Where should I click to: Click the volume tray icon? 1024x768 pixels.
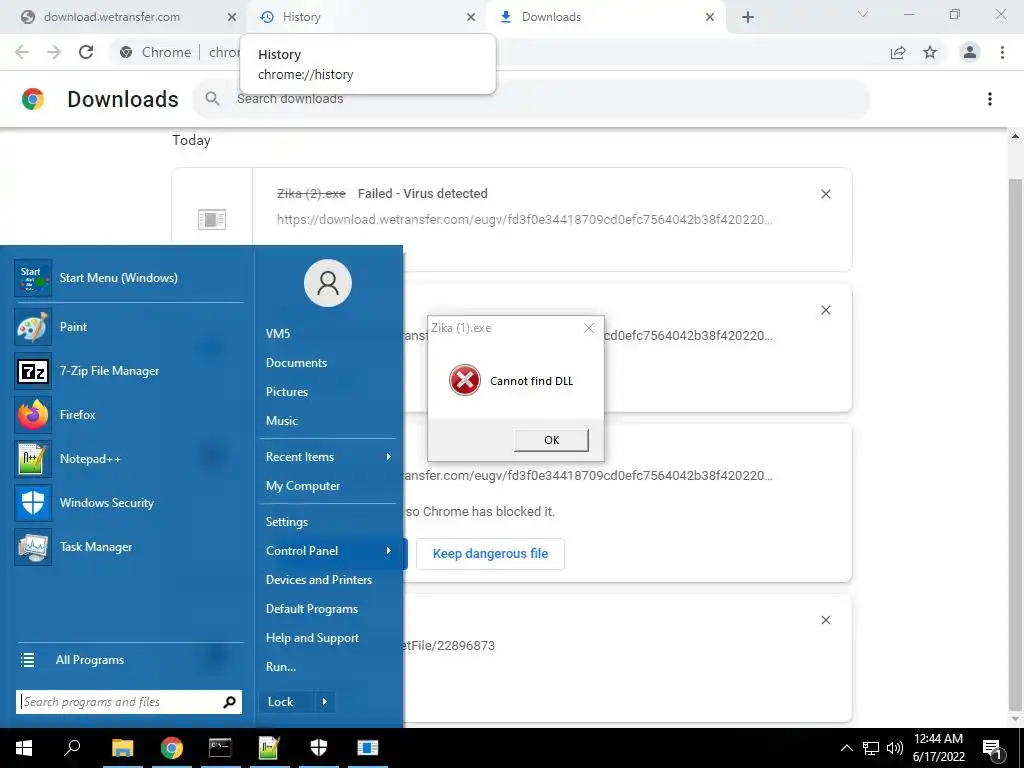[x=895, y=748]
